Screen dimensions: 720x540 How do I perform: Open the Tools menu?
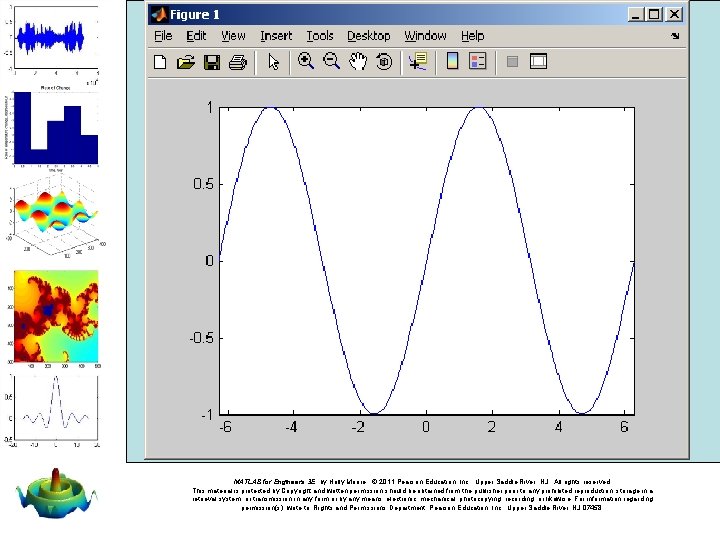pyautogui.click(x=320, y=36)
